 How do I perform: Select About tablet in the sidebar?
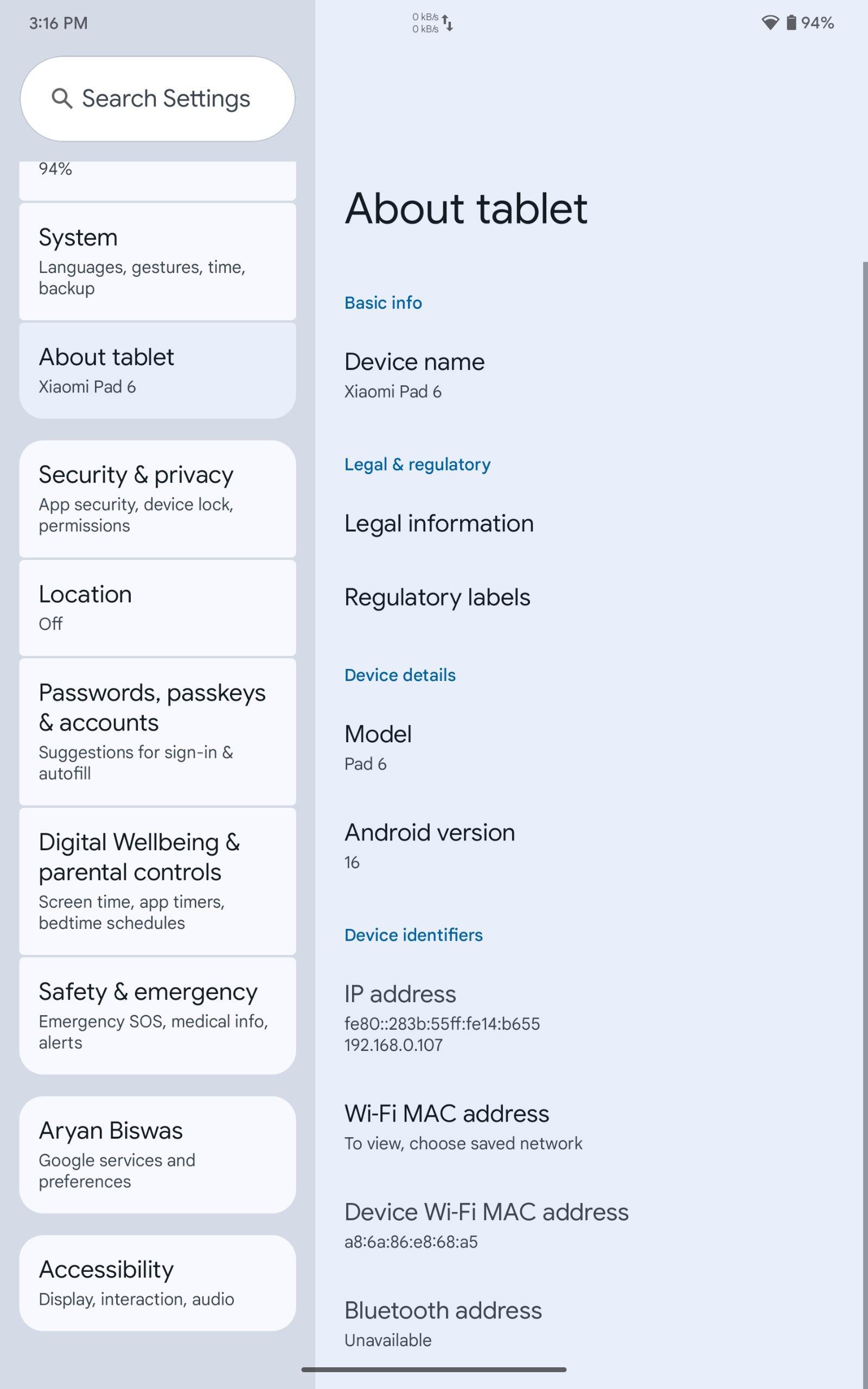(157, 370)
